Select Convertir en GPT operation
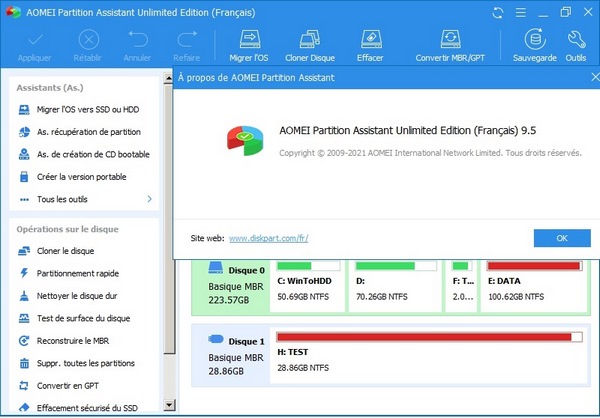Screen dimensions: 600x418 (x=59, y=386)
